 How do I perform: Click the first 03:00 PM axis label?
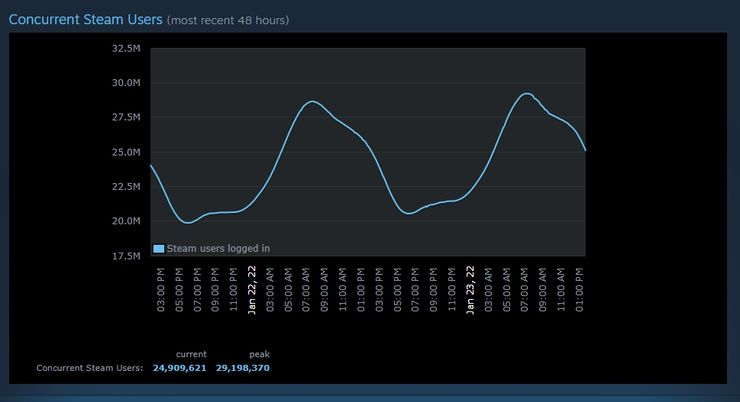161,290
